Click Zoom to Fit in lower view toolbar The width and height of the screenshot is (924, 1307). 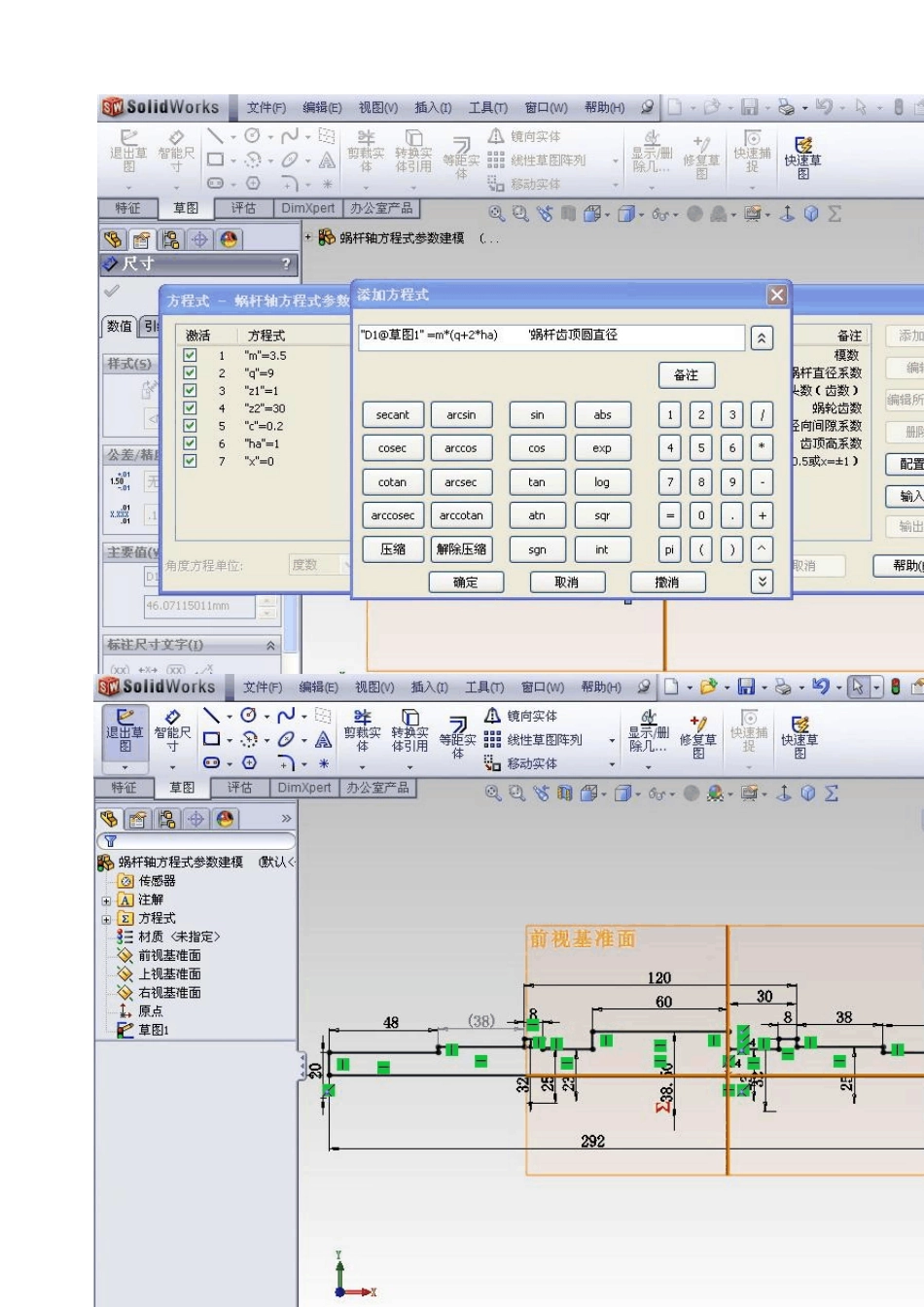coord(493,794)
